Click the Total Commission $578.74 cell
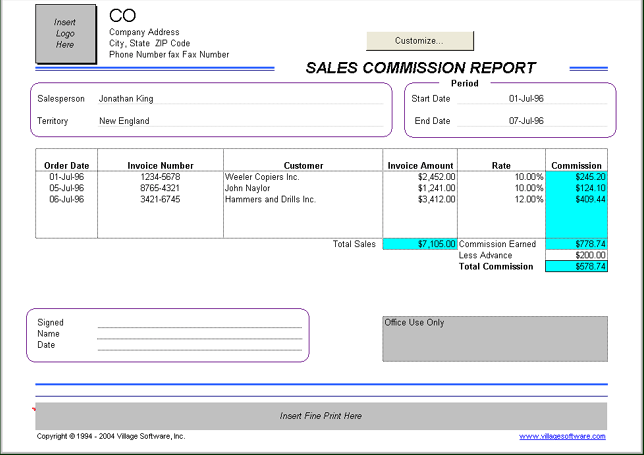Screen dimensions: 644x455 point(576,267)
